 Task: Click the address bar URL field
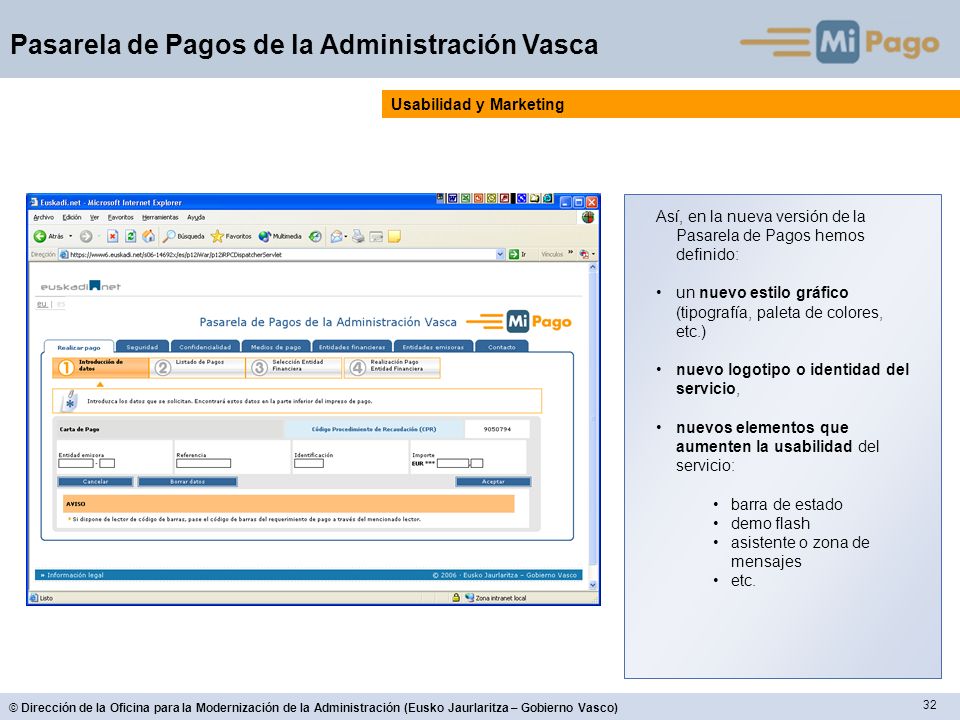[282, 254]
